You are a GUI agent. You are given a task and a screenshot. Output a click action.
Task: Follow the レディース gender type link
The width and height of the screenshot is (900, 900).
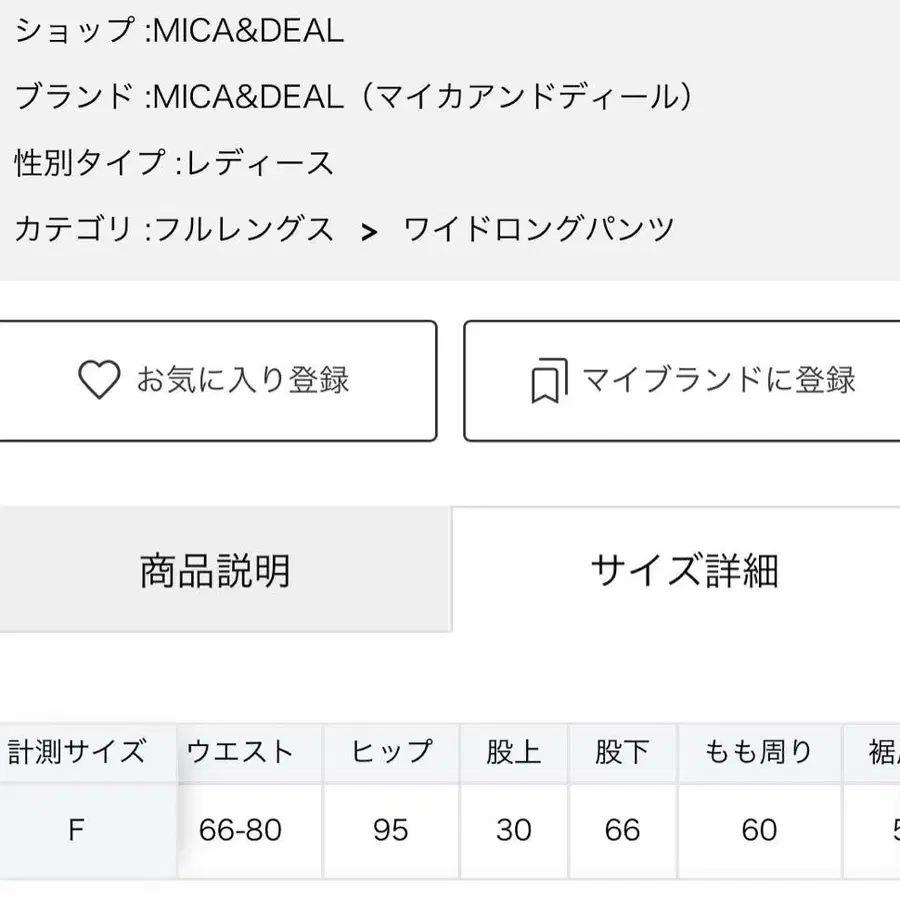[256, 162]
